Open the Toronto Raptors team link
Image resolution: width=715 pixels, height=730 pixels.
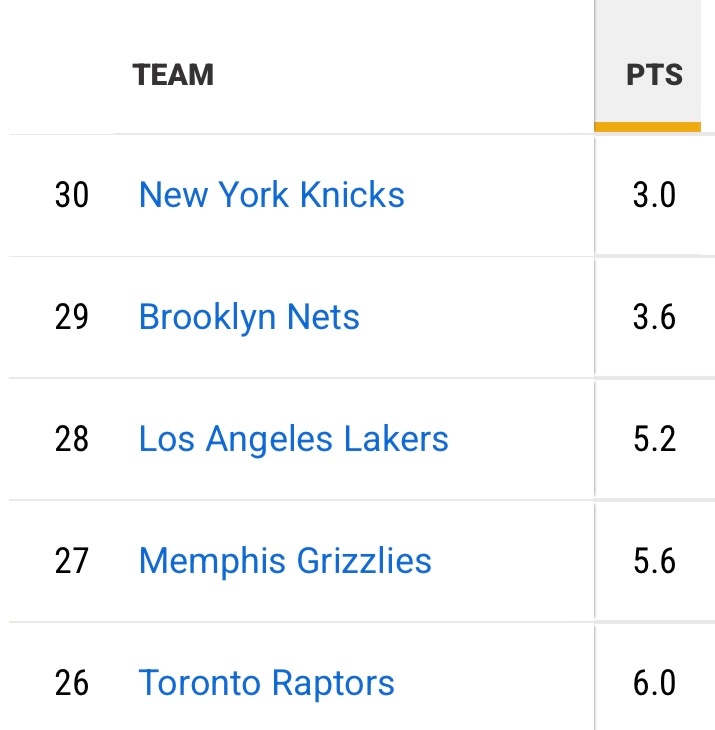(266, 684)
